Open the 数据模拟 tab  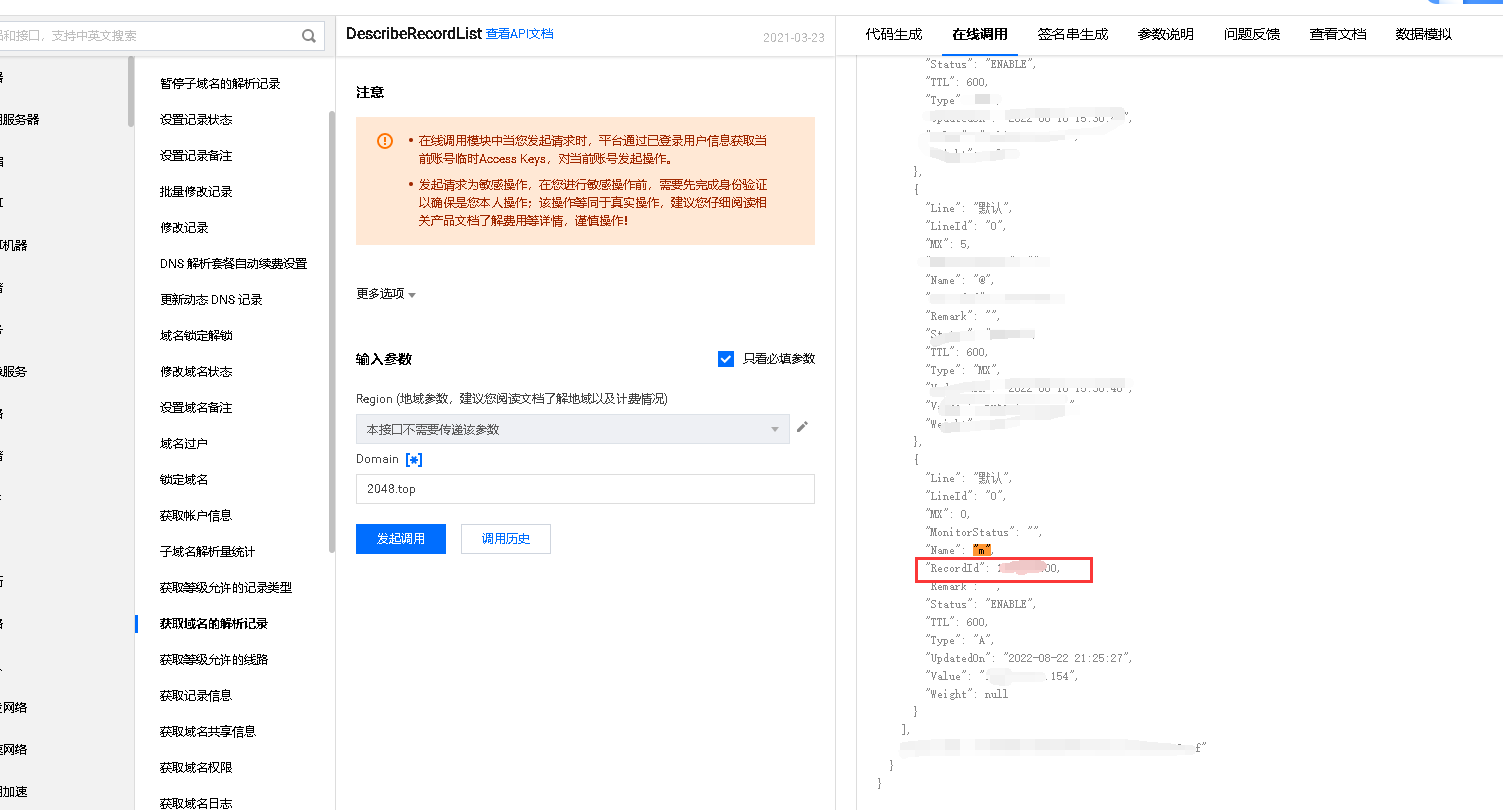(x=1424, y=34)
